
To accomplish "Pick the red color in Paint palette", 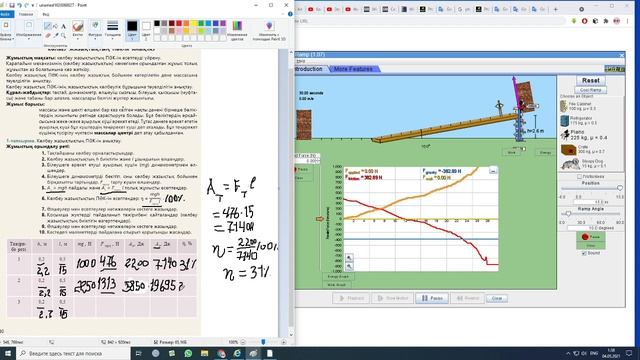I will [179, 23].
